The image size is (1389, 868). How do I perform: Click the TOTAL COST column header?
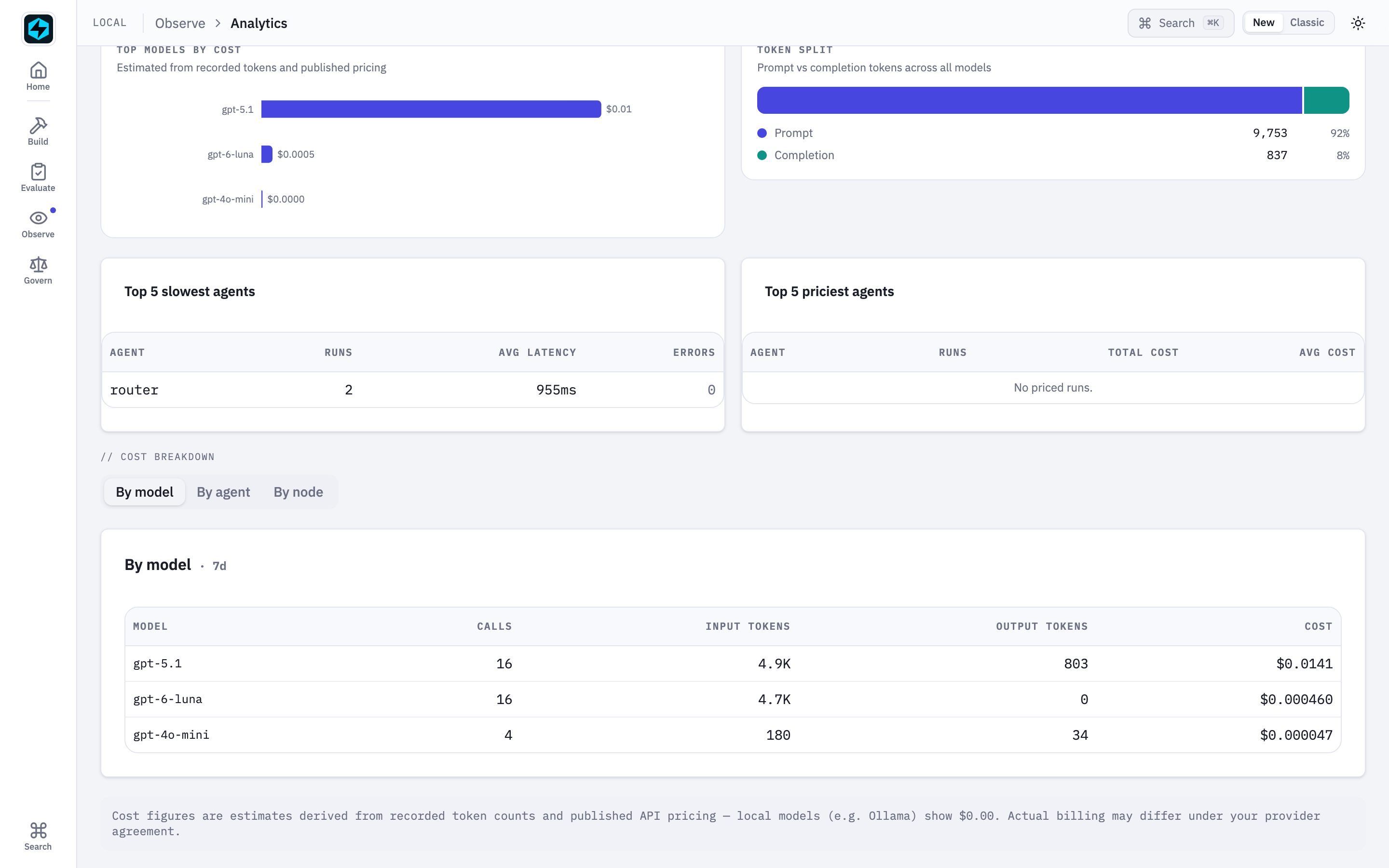(1143, 353)
